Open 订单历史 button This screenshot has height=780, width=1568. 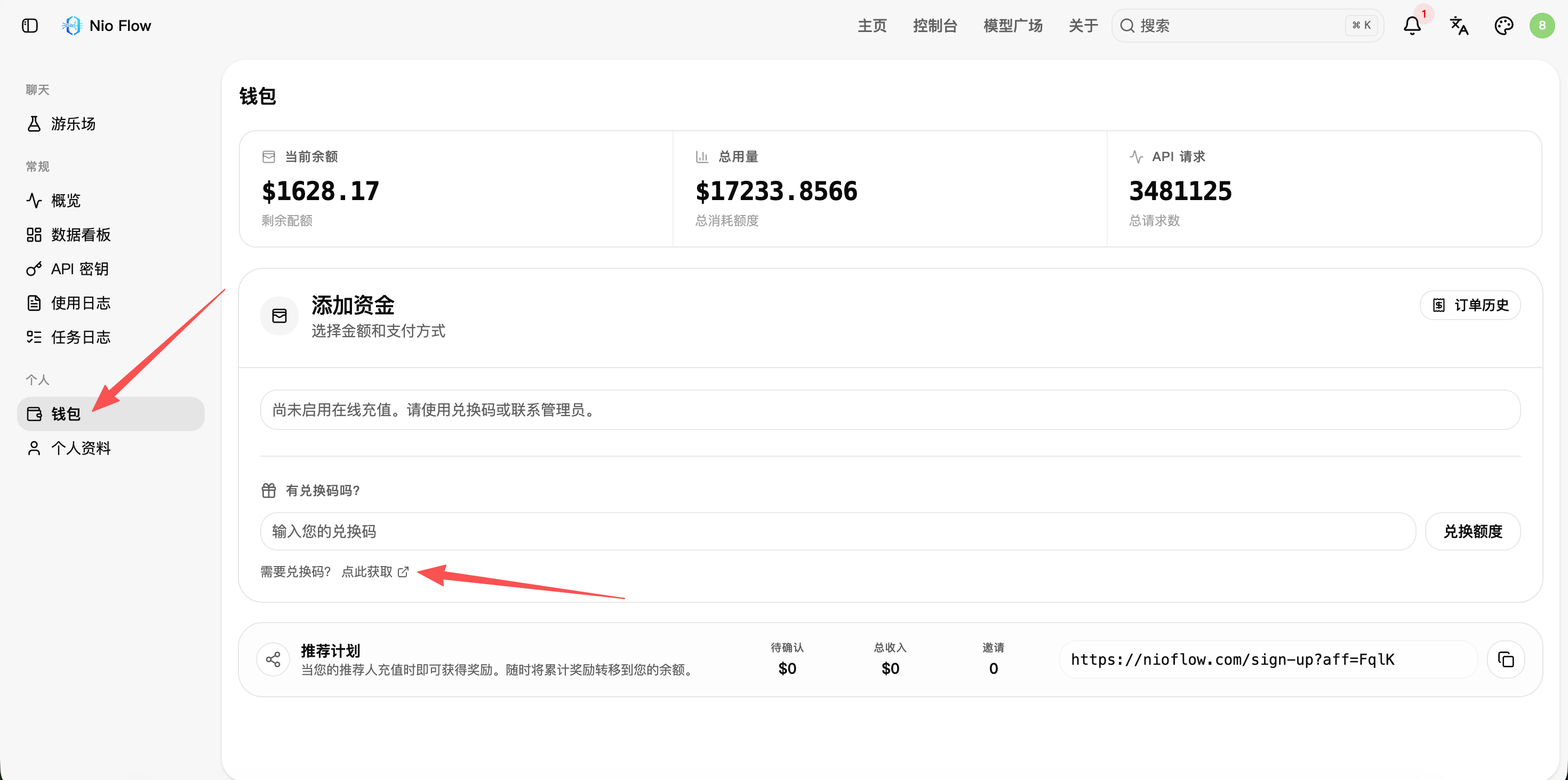tap(1470, 305)
